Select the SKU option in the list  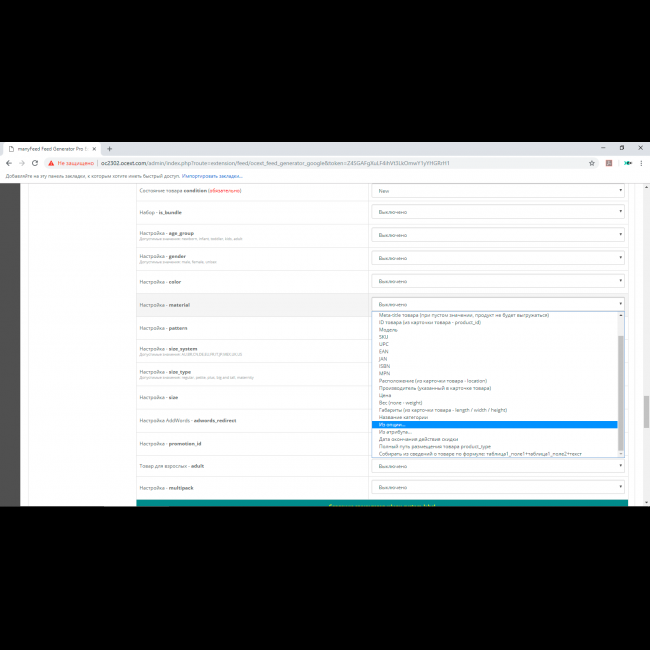tap(384, 337)
